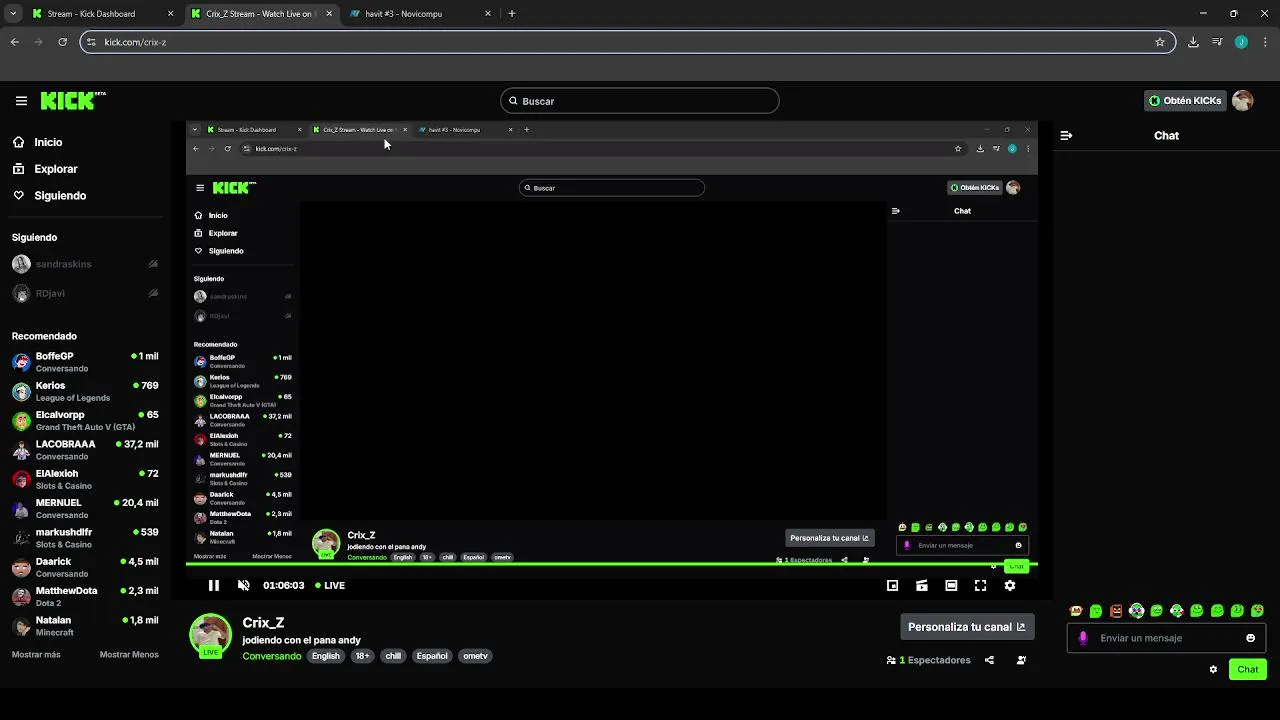Jump to live with LIVE indicator

point(330,586)
